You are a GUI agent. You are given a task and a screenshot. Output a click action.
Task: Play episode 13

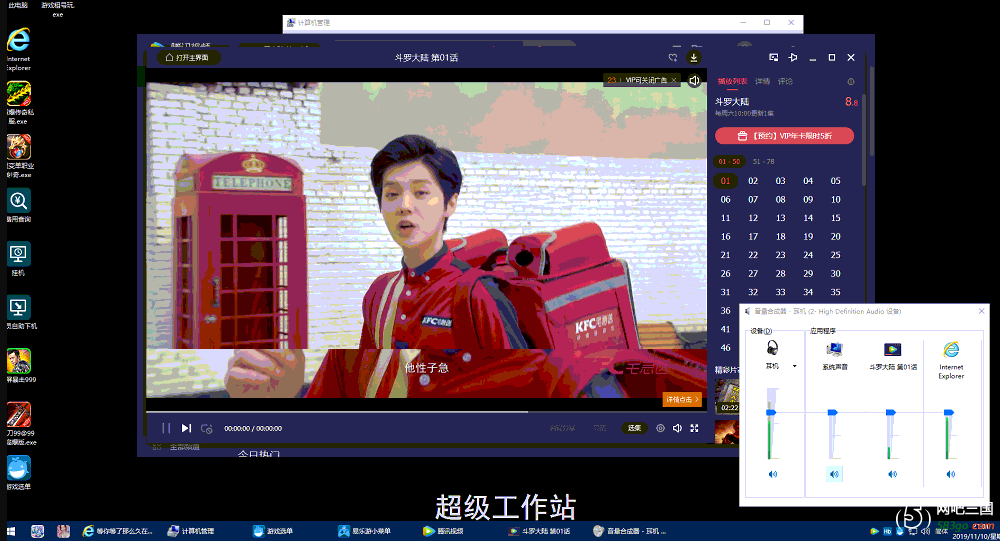781,218
